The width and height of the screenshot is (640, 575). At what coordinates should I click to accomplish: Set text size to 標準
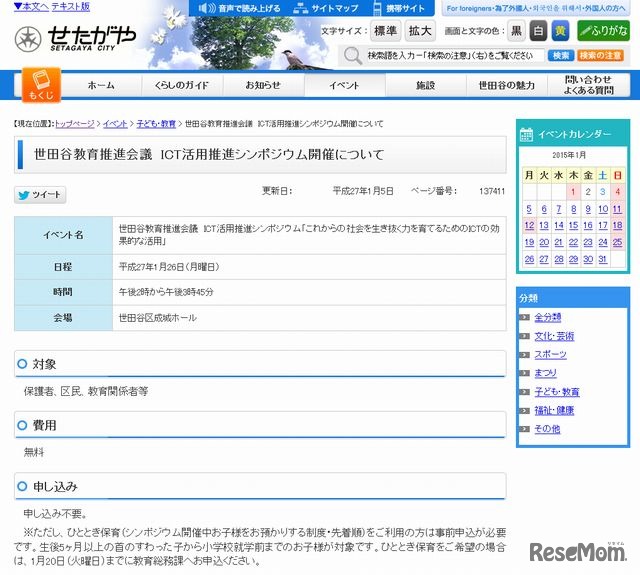click(385, 30)
